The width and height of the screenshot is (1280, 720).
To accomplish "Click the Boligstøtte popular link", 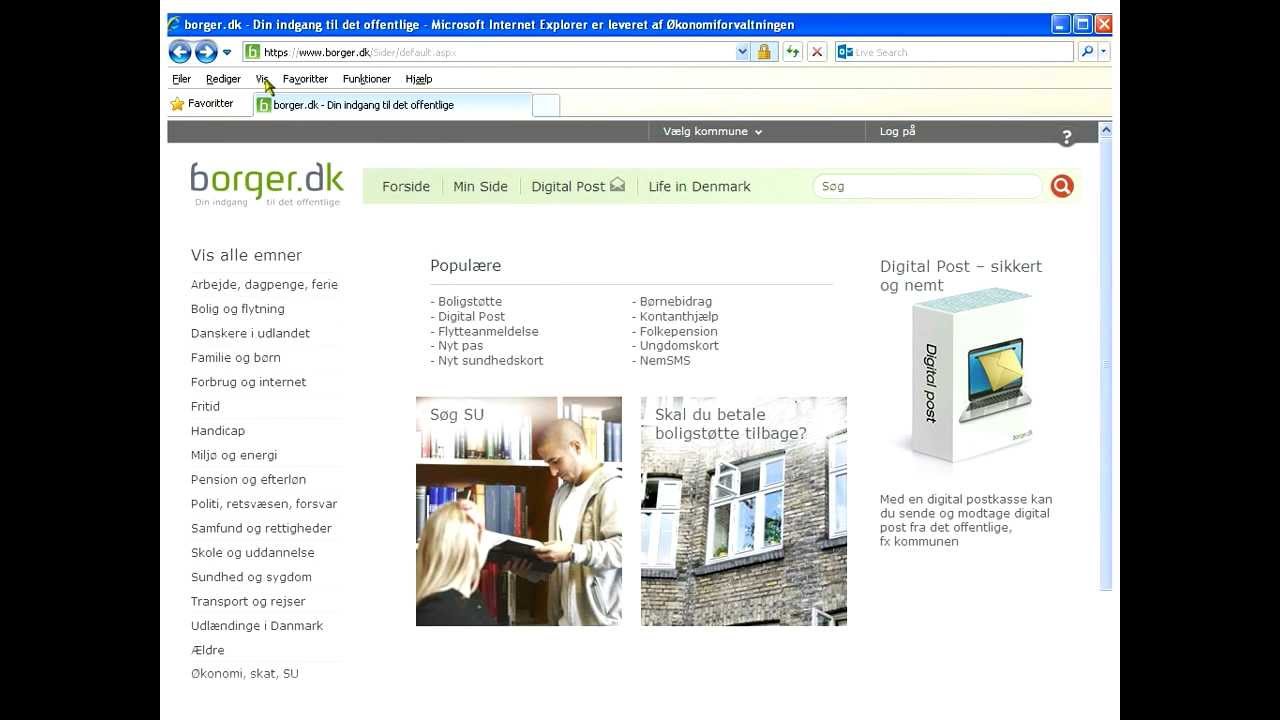I will click(470, 301).
